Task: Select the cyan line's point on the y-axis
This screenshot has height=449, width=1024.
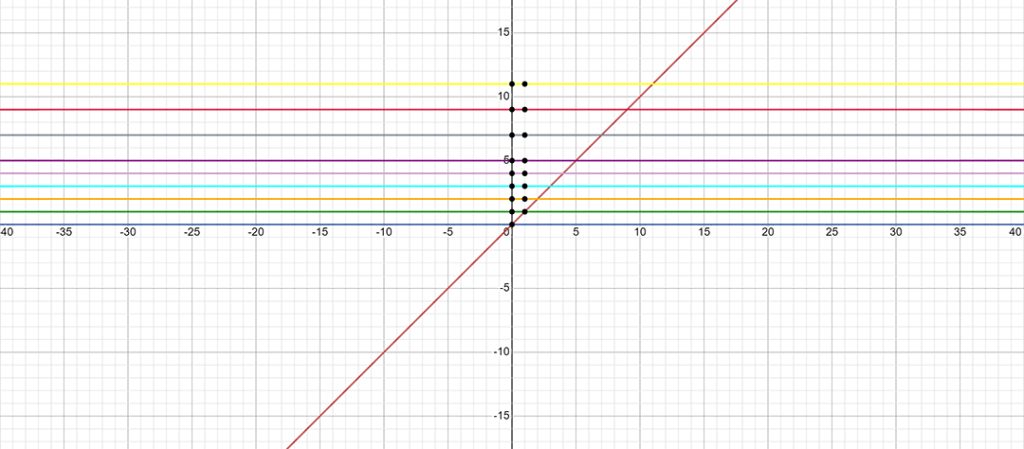Action: coord(512,186)
